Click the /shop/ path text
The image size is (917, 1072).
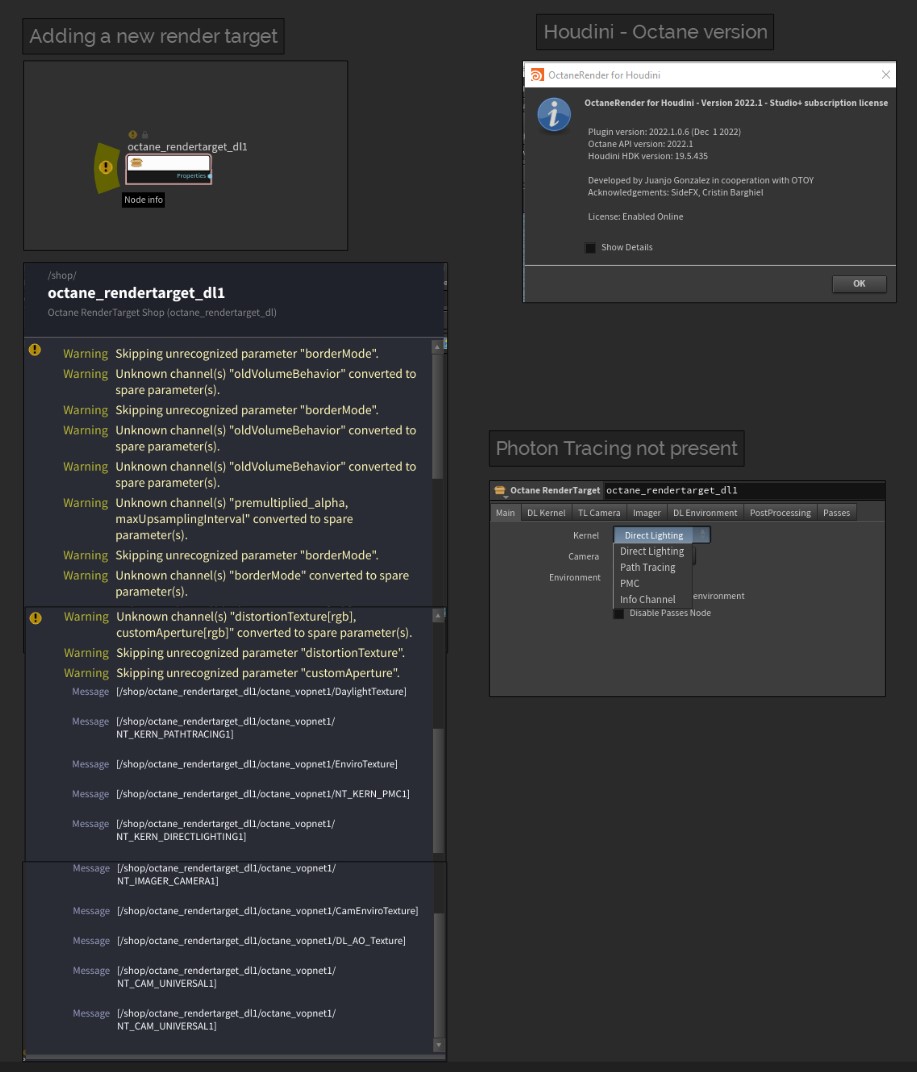62,276
